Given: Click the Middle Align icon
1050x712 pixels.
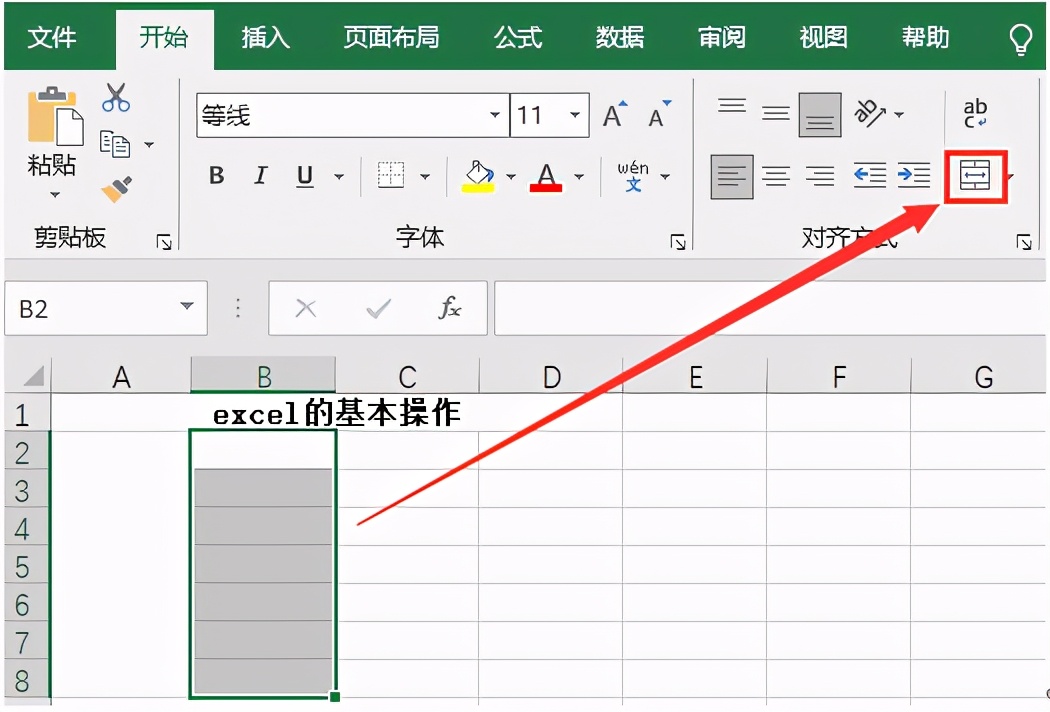Looking at the screenshot, I should pos(777,110).
